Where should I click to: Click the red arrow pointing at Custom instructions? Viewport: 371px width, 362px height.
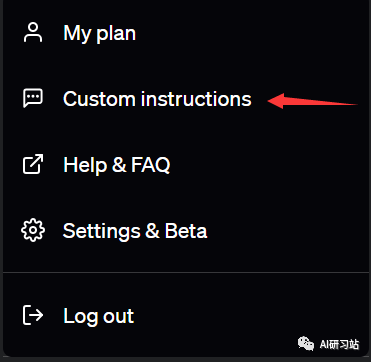[312, 101]
